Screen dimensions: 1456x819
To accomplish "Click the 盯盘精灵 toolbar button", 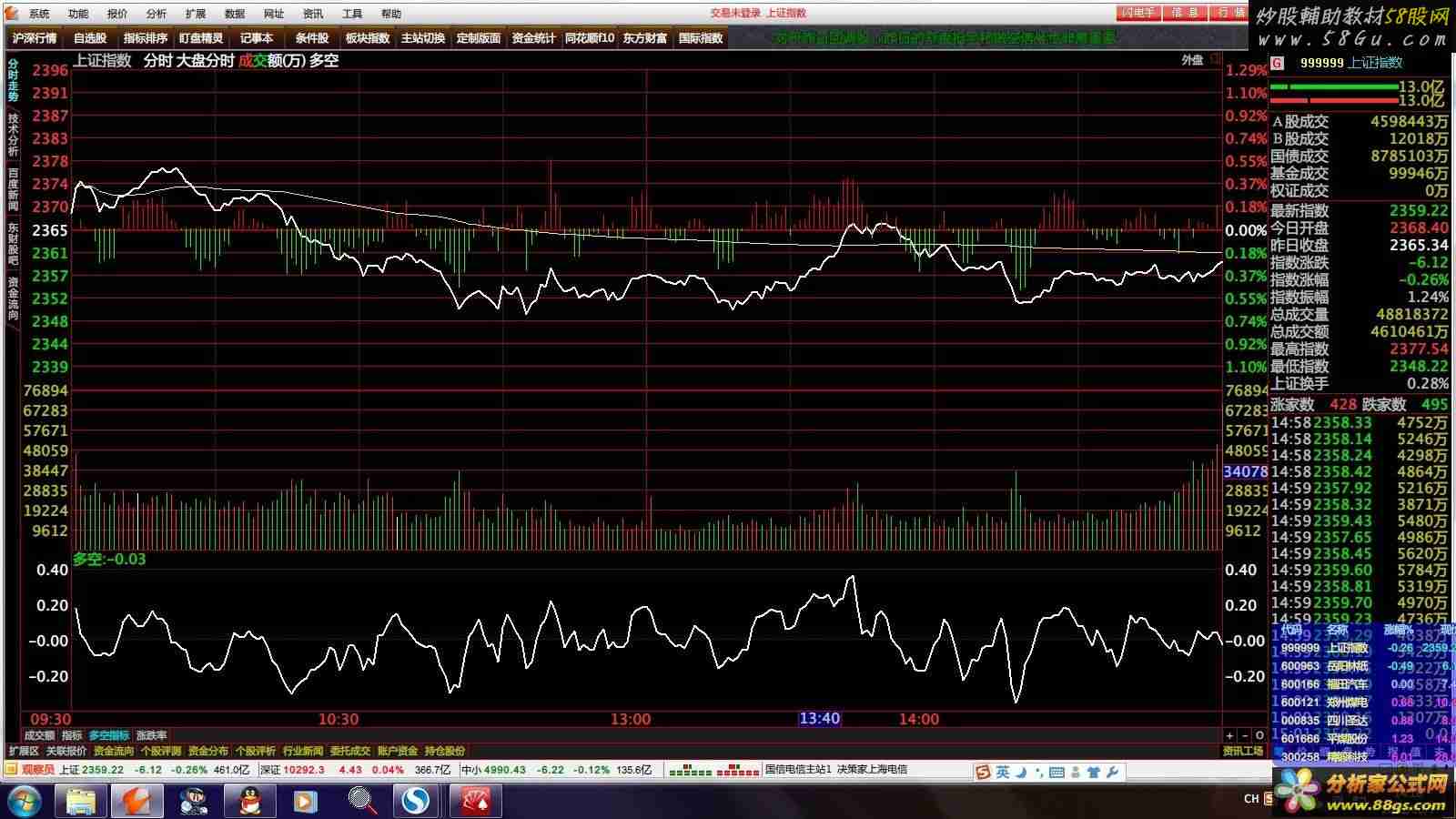I will coord(201,38).
